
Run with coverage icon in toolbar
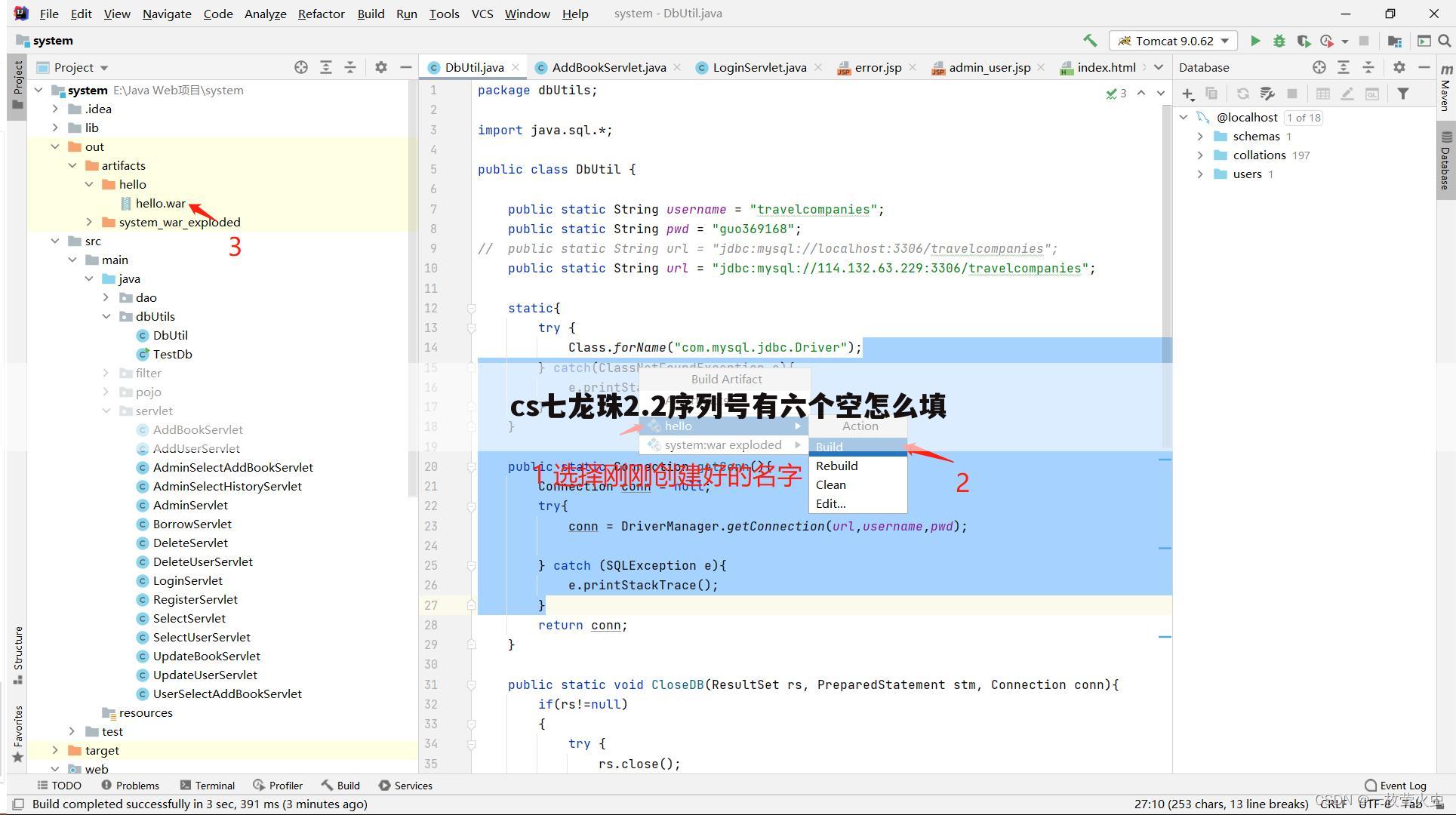coord(1303,41)
